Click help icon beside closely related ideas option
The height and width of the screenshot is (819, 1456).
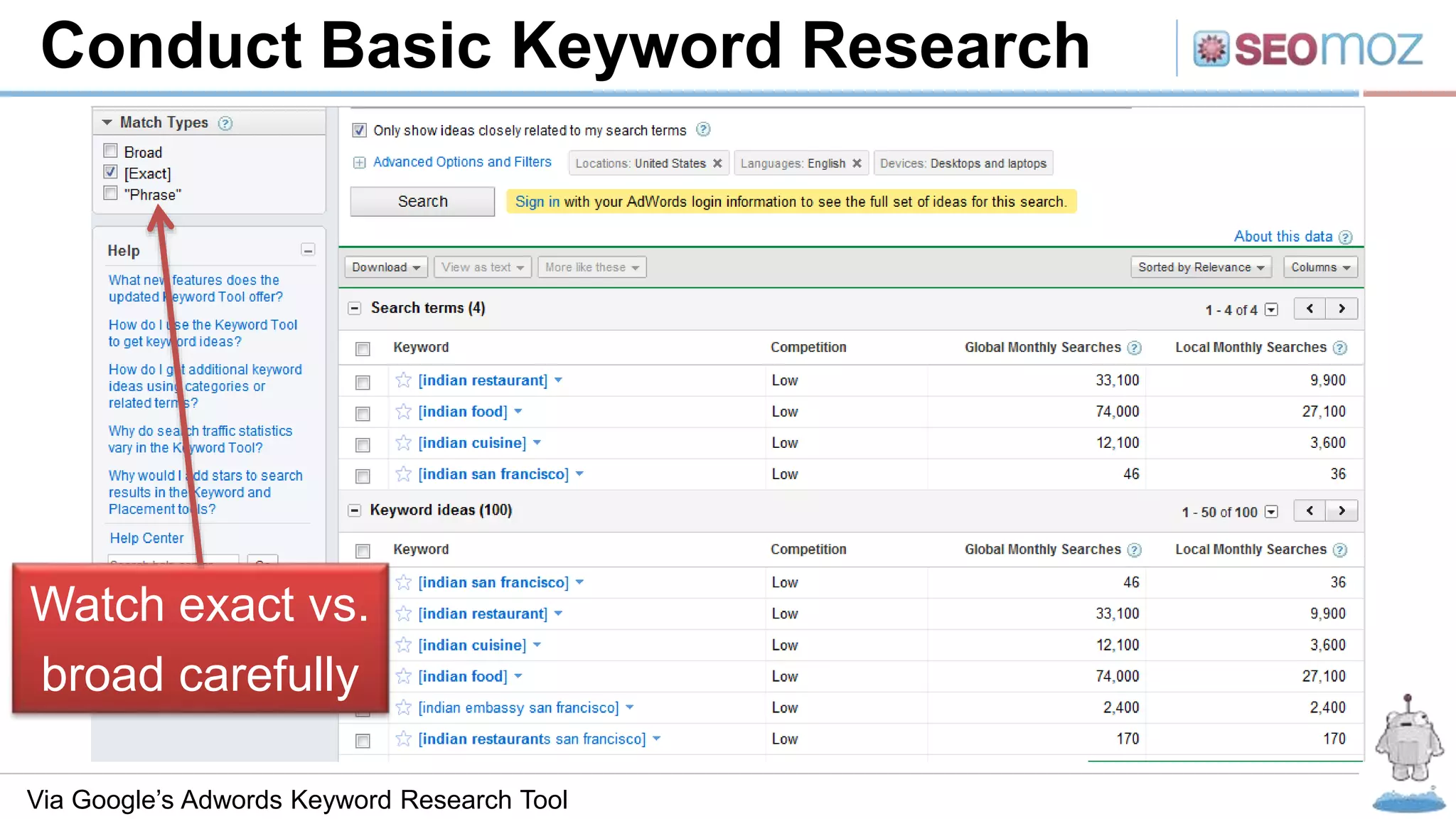point(703,129)
